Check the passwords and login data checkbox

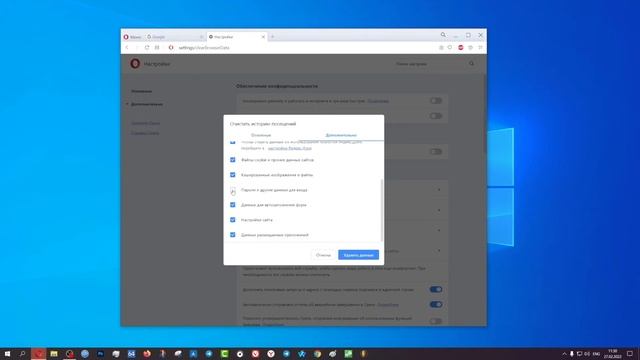tap(233, 190)
